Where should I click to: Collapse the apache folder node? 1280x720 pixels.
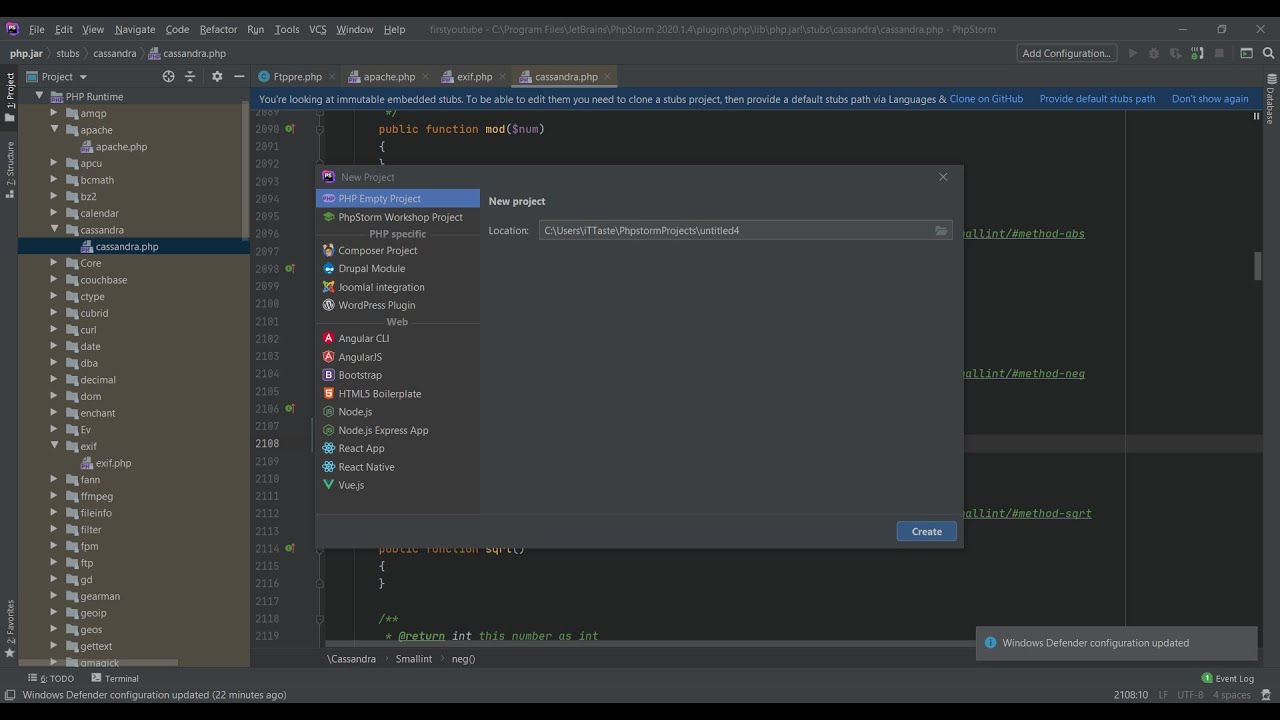pos(55,129)
